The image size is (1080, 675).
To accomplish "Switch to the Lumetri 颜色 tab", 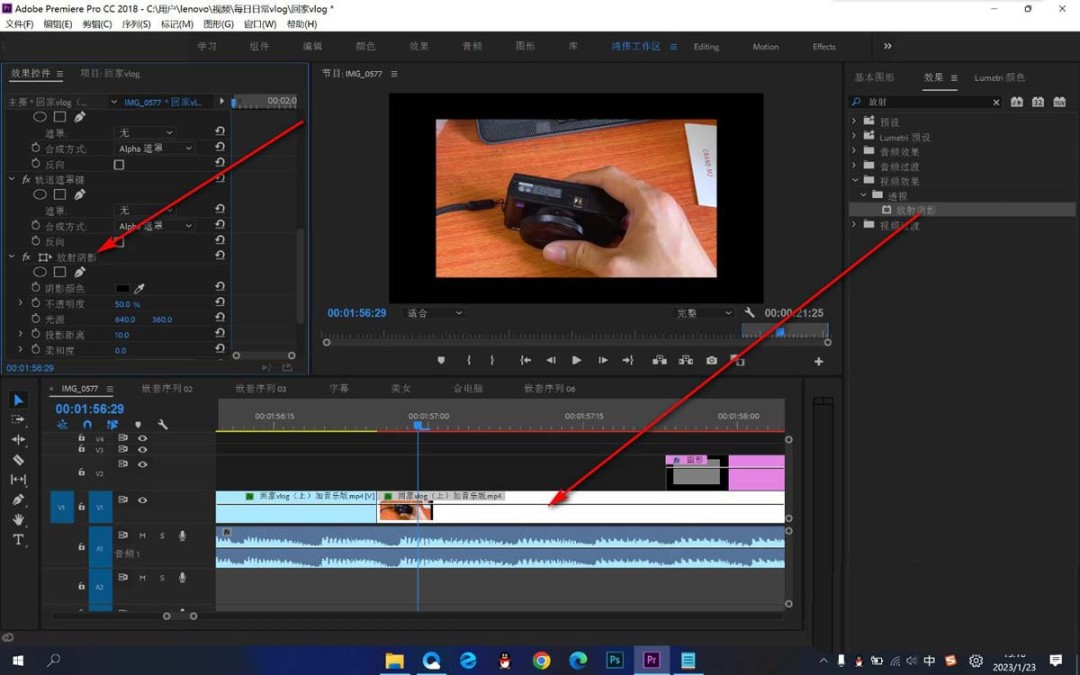I will click(x=999, y=78).
